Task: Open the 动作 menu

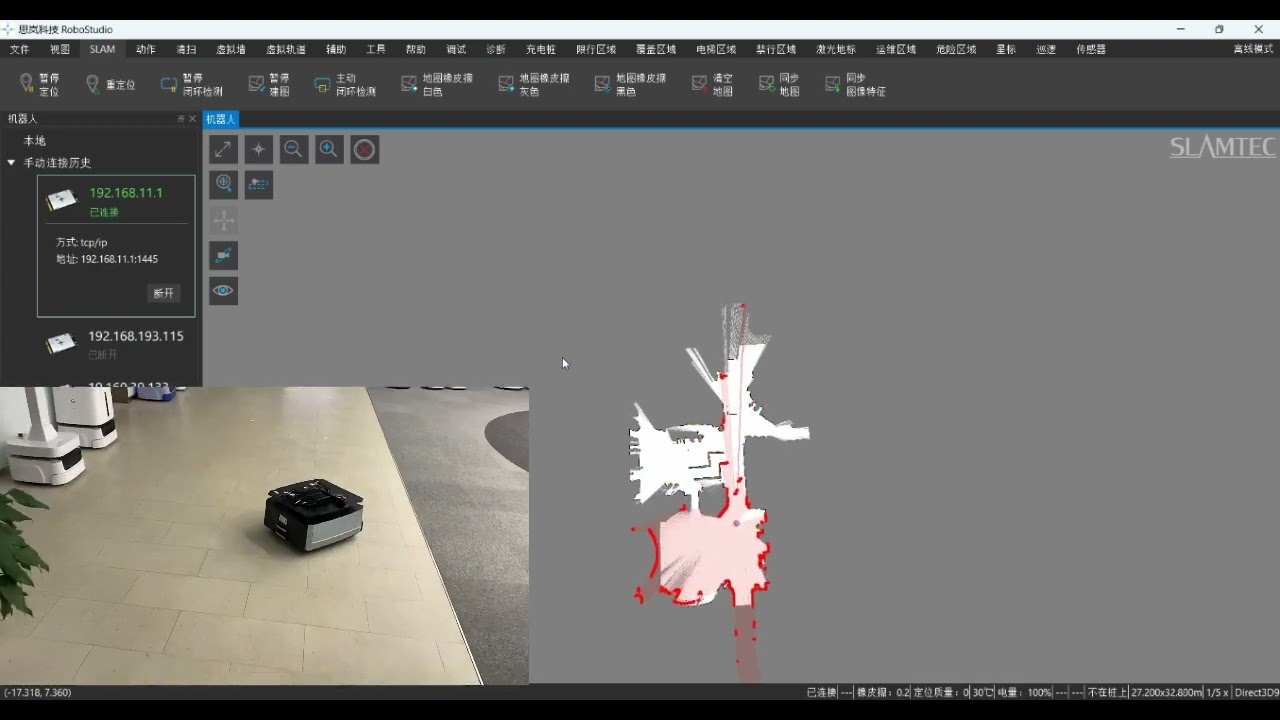Action: point(146,49)
